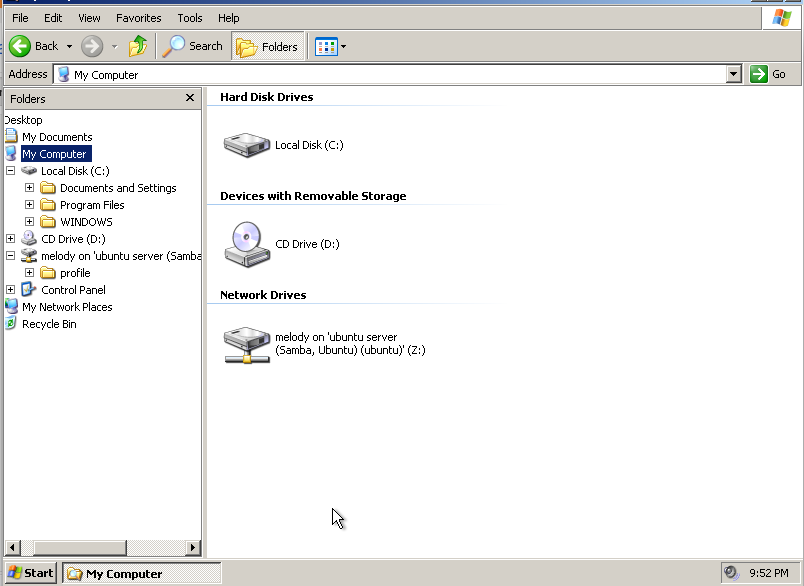The image size is (804, 586).
Task: Select the CD Drive (D:) disc icon
Action: pos(247,244)
